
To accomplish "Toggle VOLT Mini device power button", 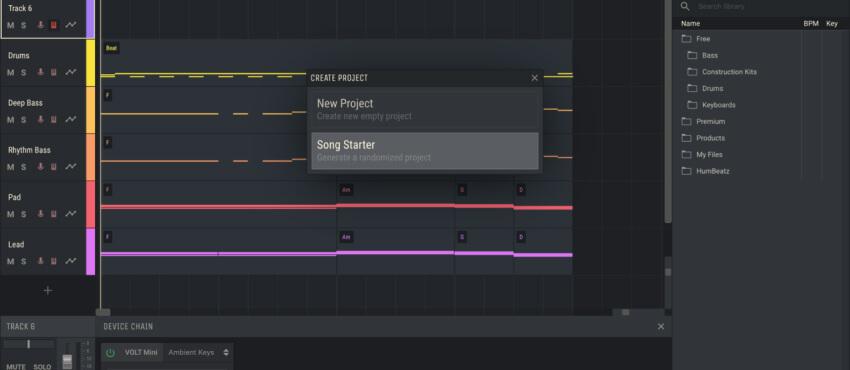I will 111,353.
